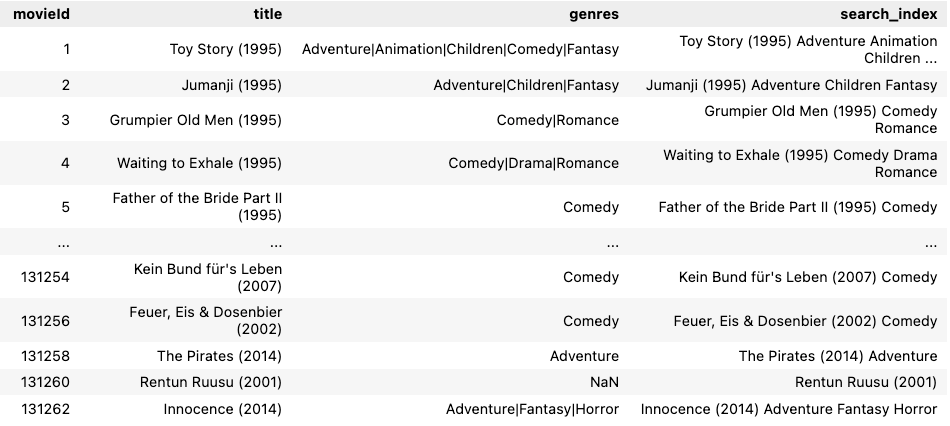
Task: Select the "Kein Bund für's Leben (2007)" title cell
Action: [208, 277]
